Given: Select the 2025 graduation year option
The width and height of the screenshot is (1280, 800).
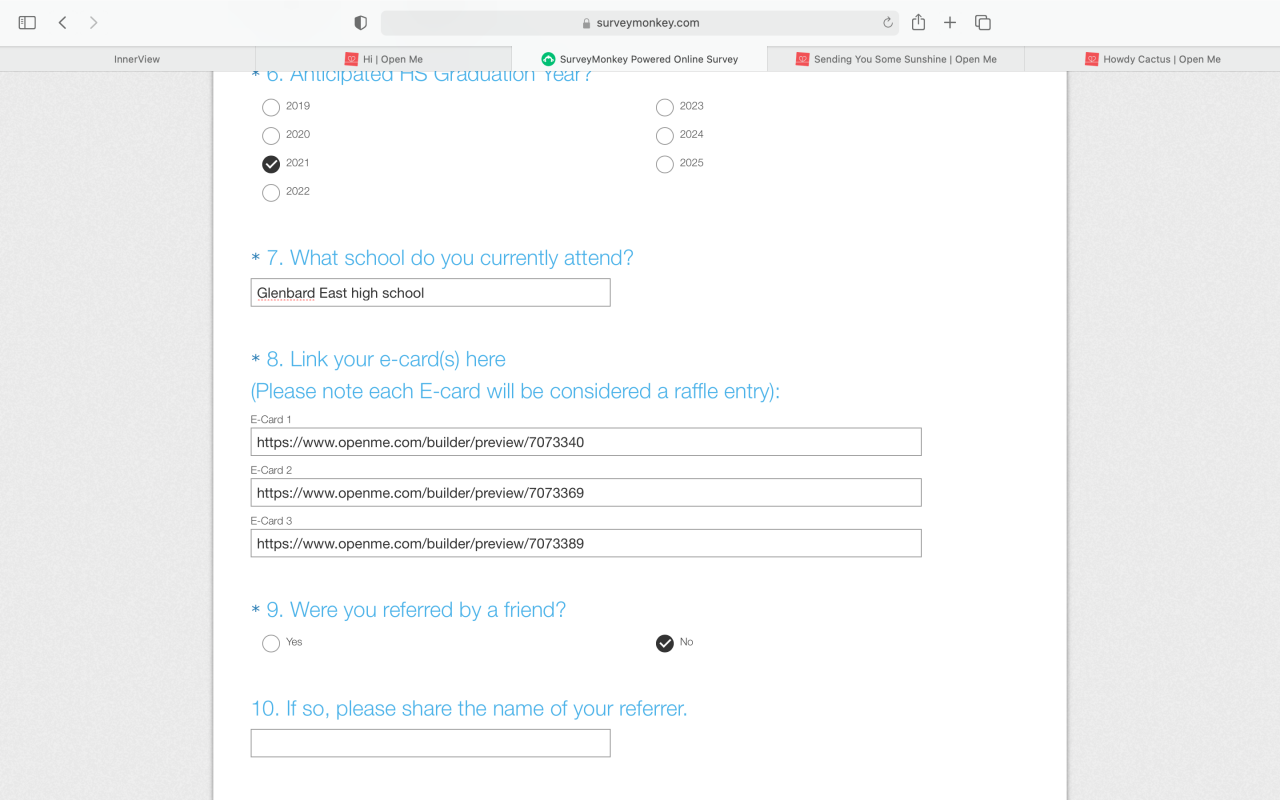Looking at the screenshot, I should click(x=665, y=165).
